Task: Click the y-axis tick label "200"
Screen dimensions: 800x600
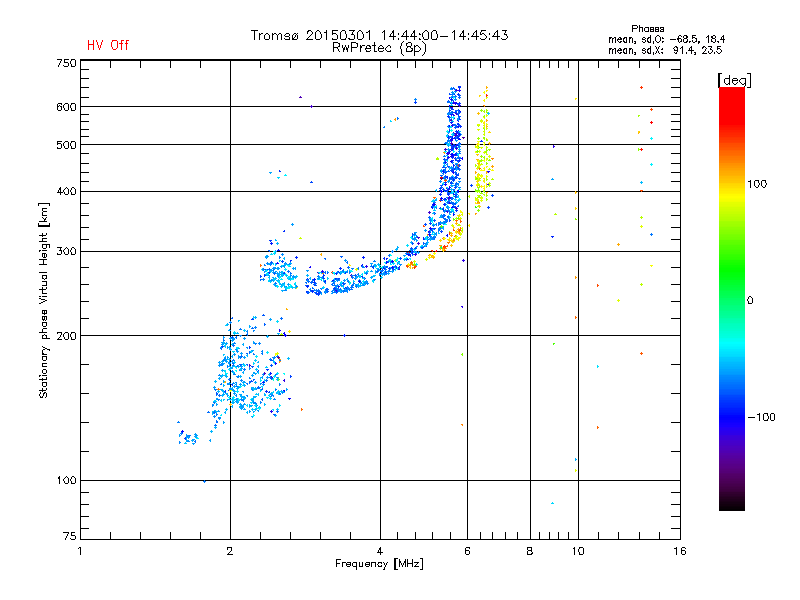Action: point(66,336)
